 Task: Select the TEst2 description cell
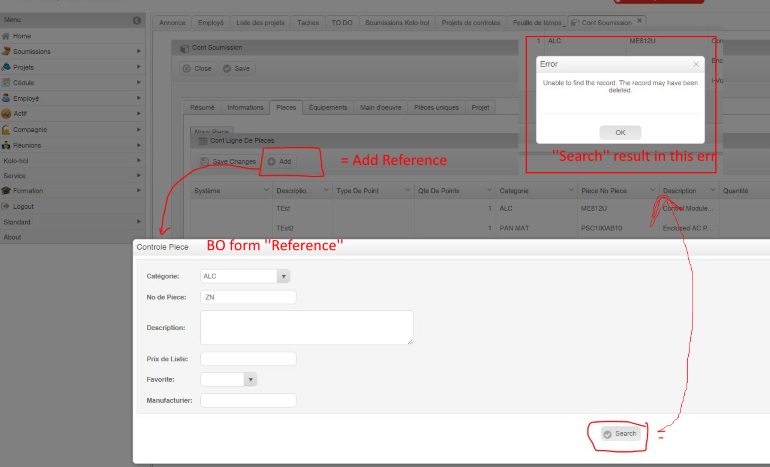285,228
